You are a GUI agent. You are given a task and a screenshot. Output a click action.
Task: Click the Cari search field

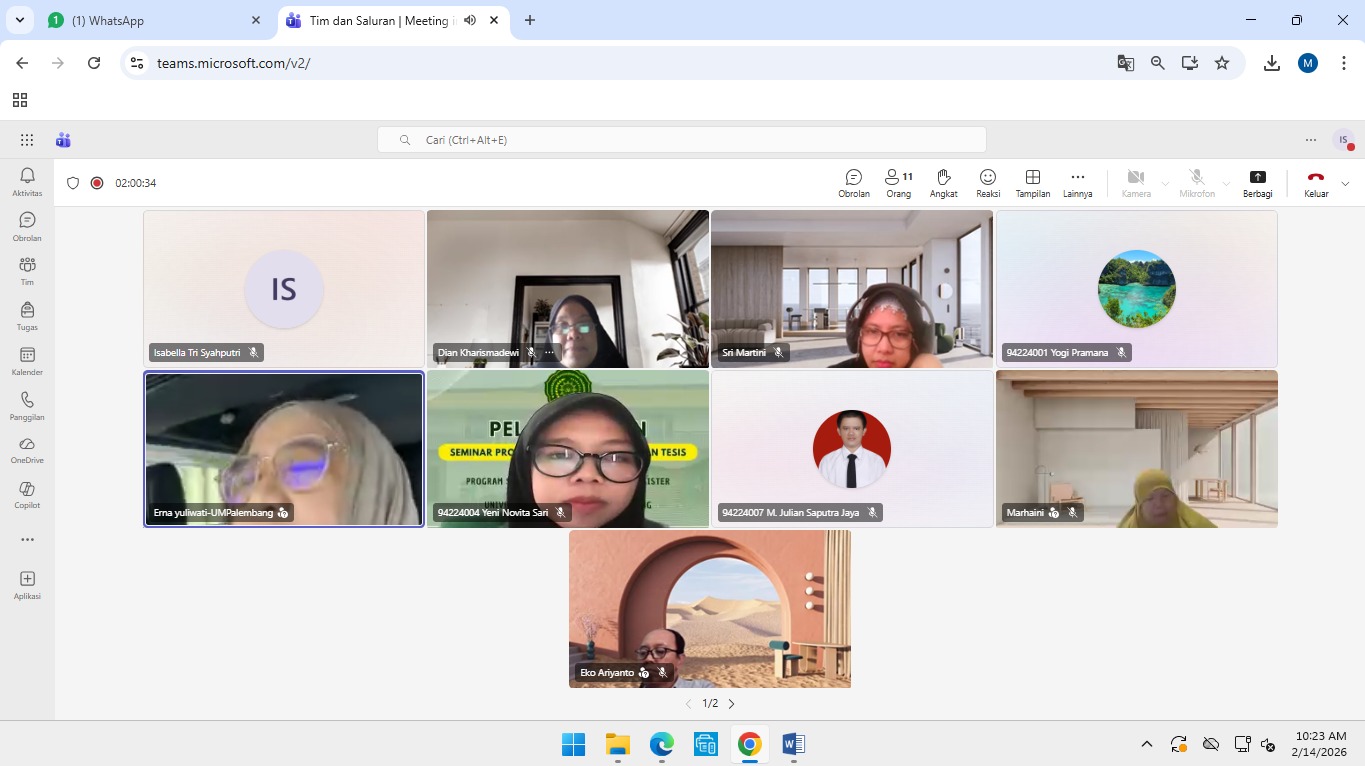(x=681, y=140)
